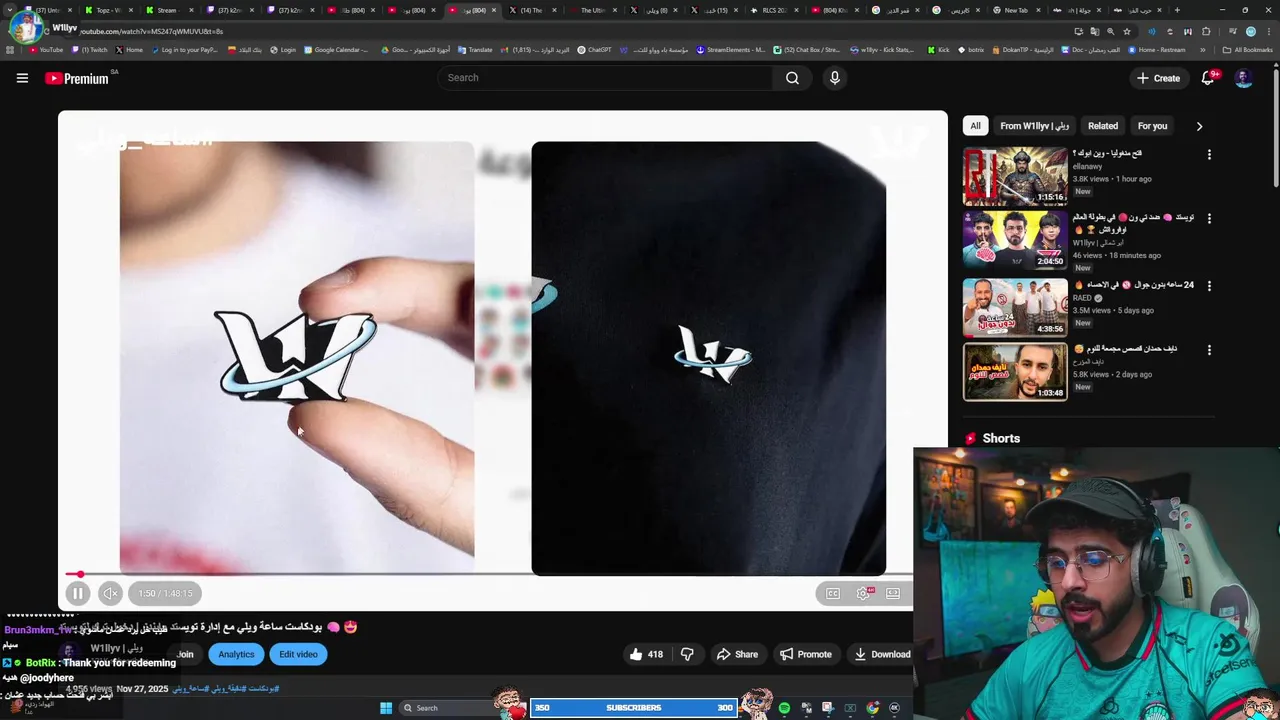Viewport: 1280px width, 720px height.
Task: Open video Analytics
Action: coord(236,654)
